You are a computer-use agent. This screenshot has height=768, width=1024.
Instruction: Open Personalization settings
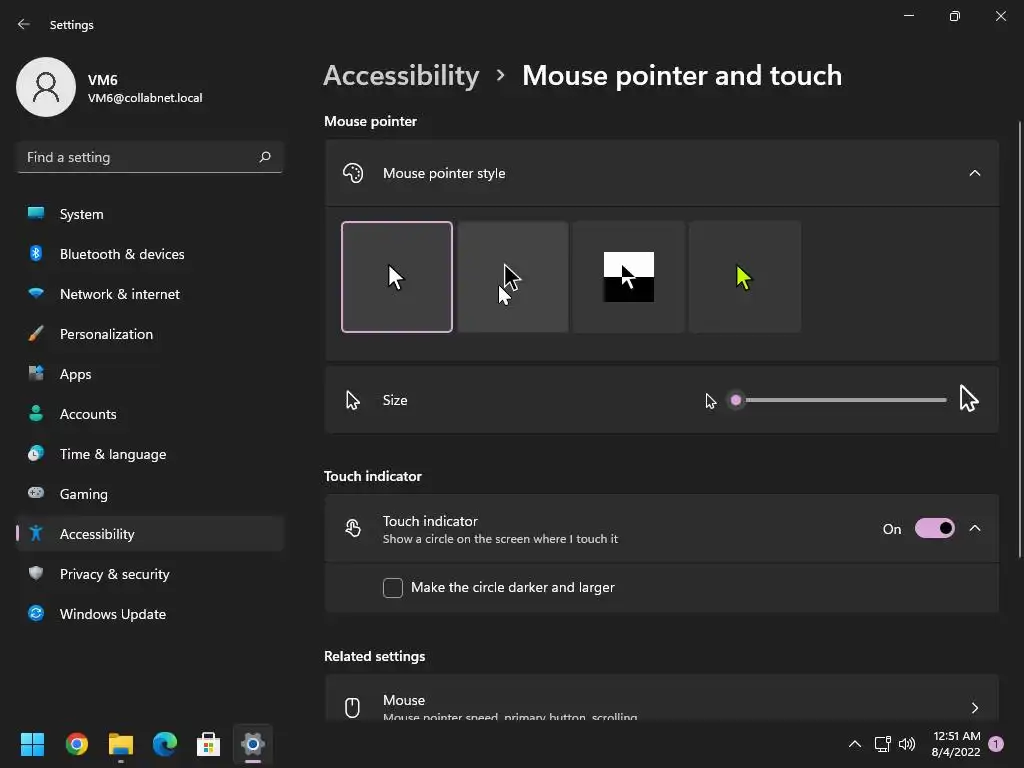pyautogui.click(x=150, y=333)
